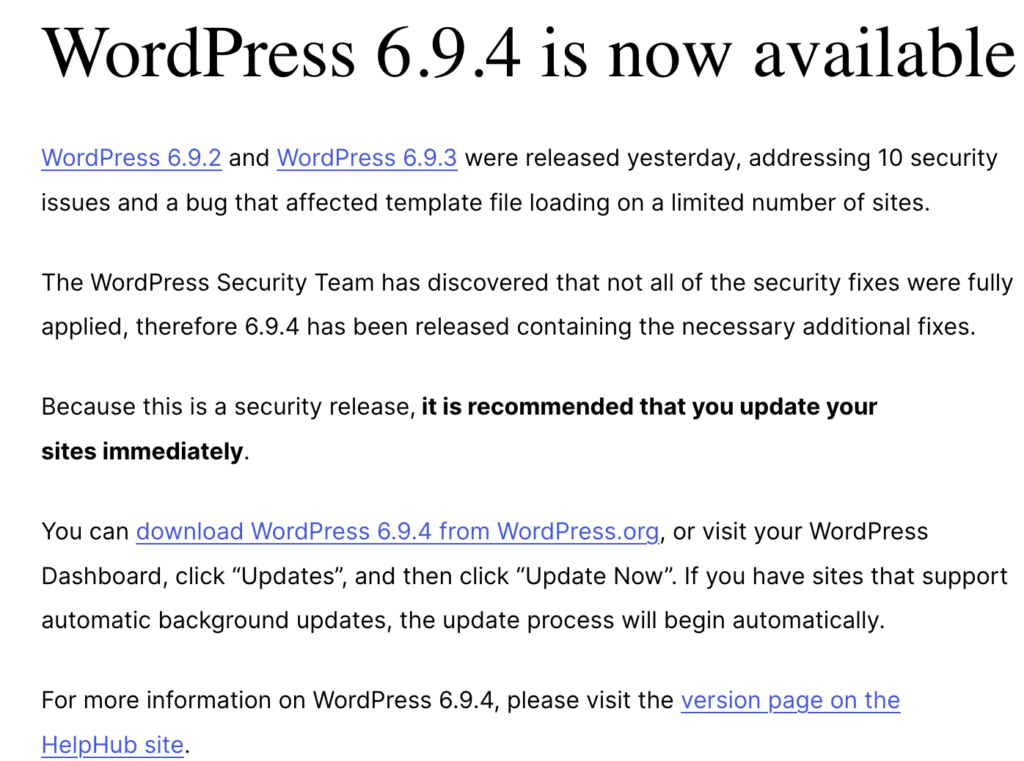This screenshot has width=1024, height=761.
Task: Open the WordPress 6.9.2 link
Action: pos(131,158)
